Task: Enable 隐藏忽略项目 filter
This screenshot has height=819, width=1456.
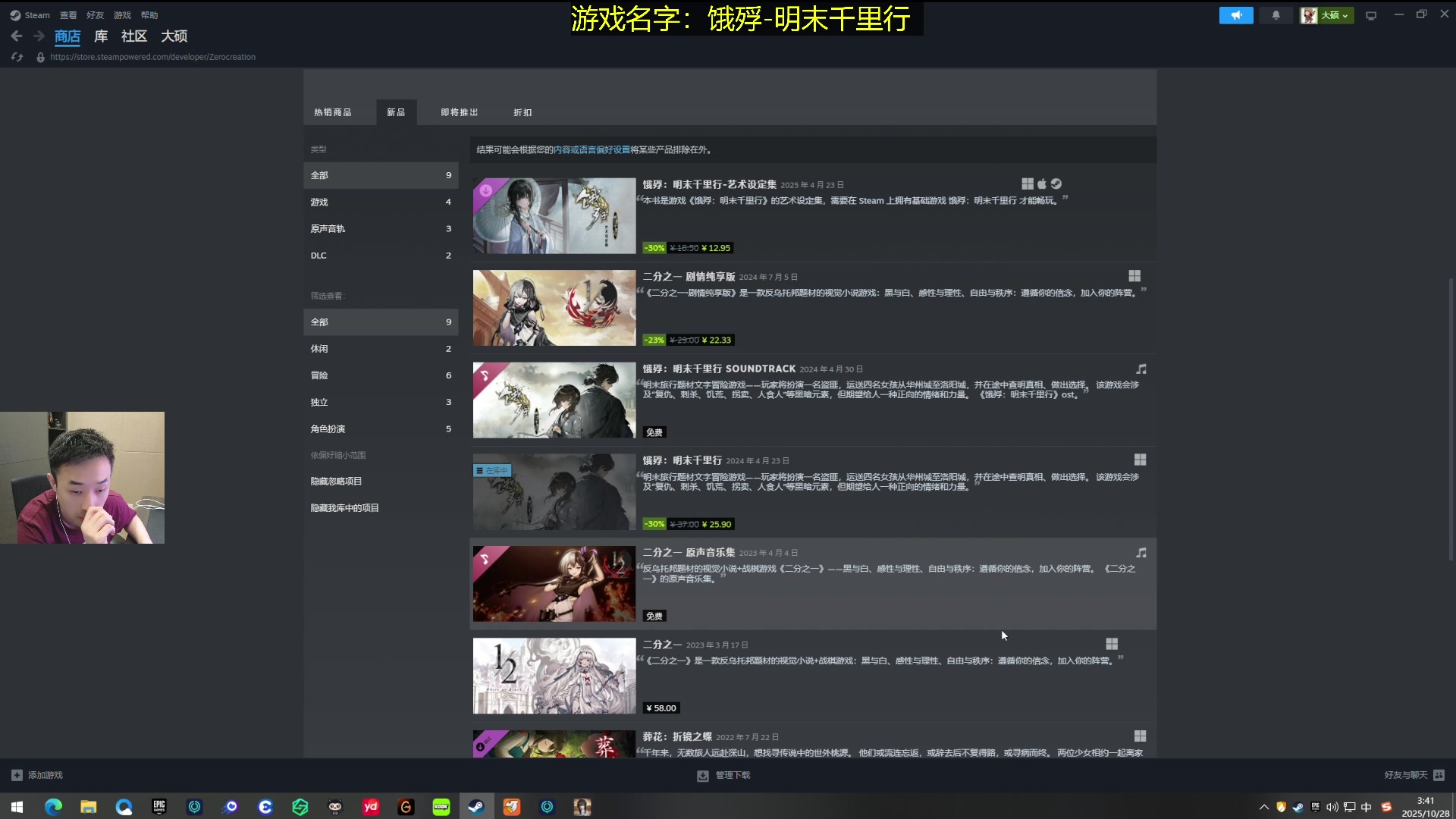Action: tap(336, 481)
